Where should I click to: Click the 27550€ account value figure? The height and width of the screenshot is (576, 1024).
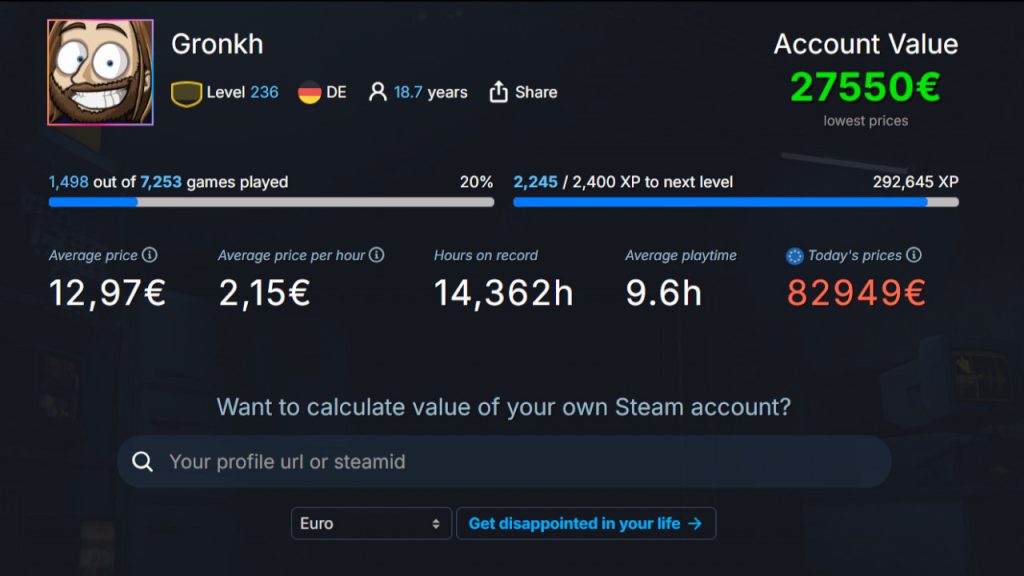tap(865, 87)
